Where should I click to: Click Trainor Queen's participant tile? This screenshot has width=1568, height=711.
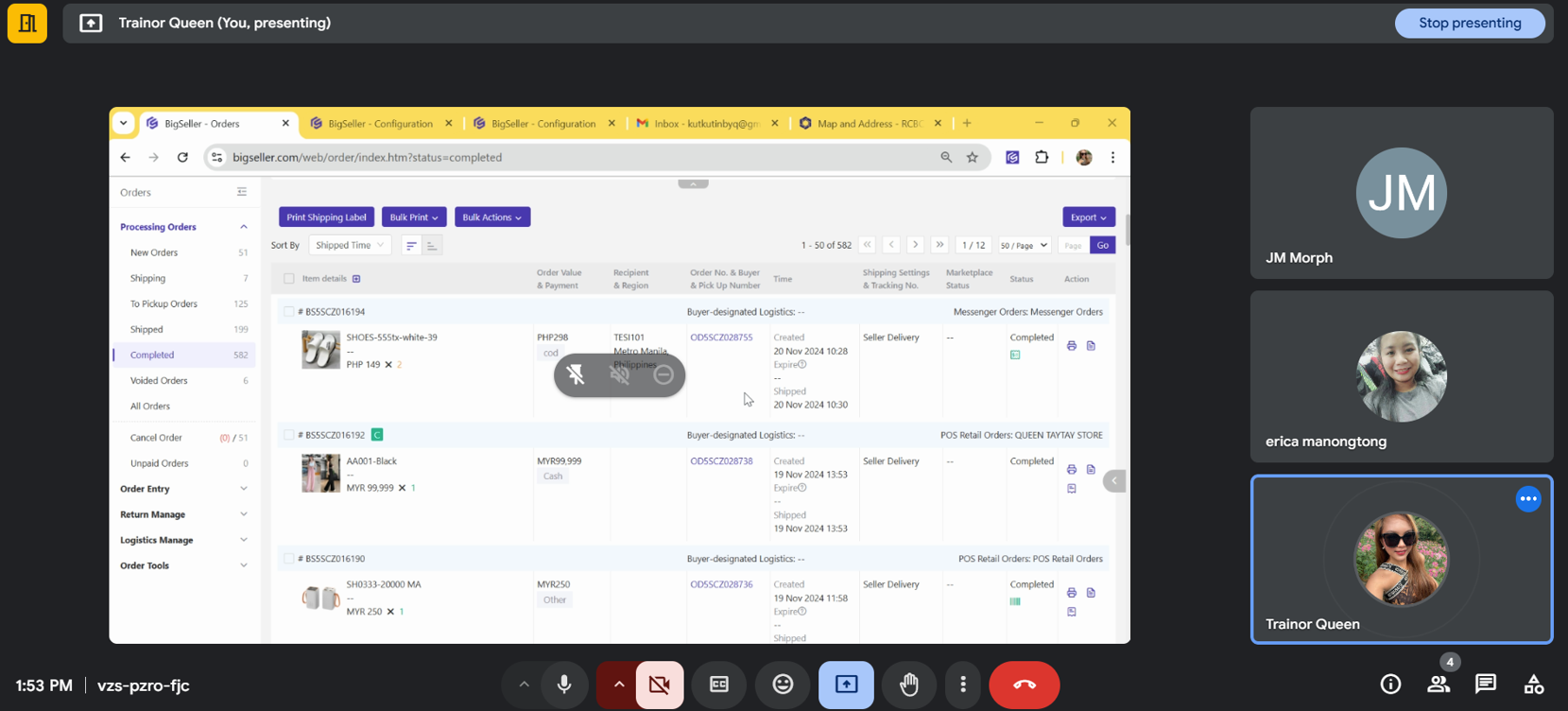tap(1401, 559)
